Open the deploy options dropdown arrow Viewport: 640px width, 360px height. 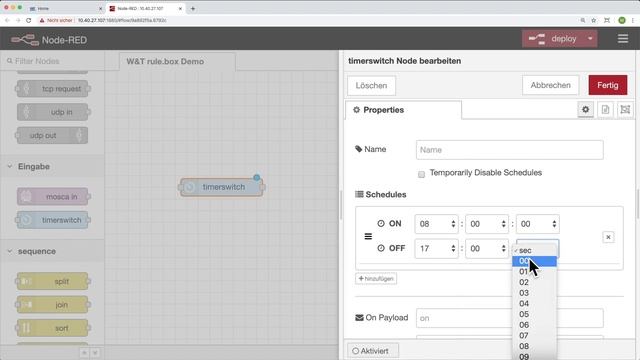coord(590,39)
